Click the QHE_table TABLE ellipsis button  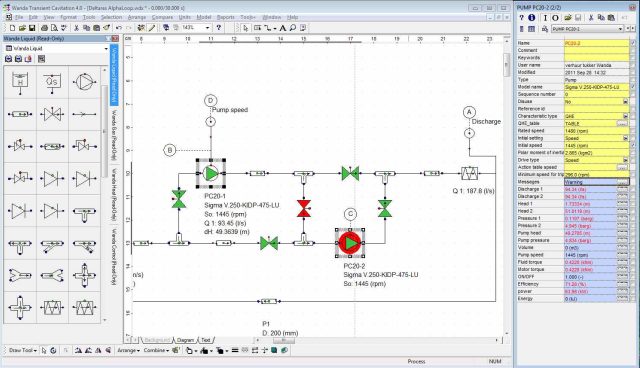(x=622, y=124)
